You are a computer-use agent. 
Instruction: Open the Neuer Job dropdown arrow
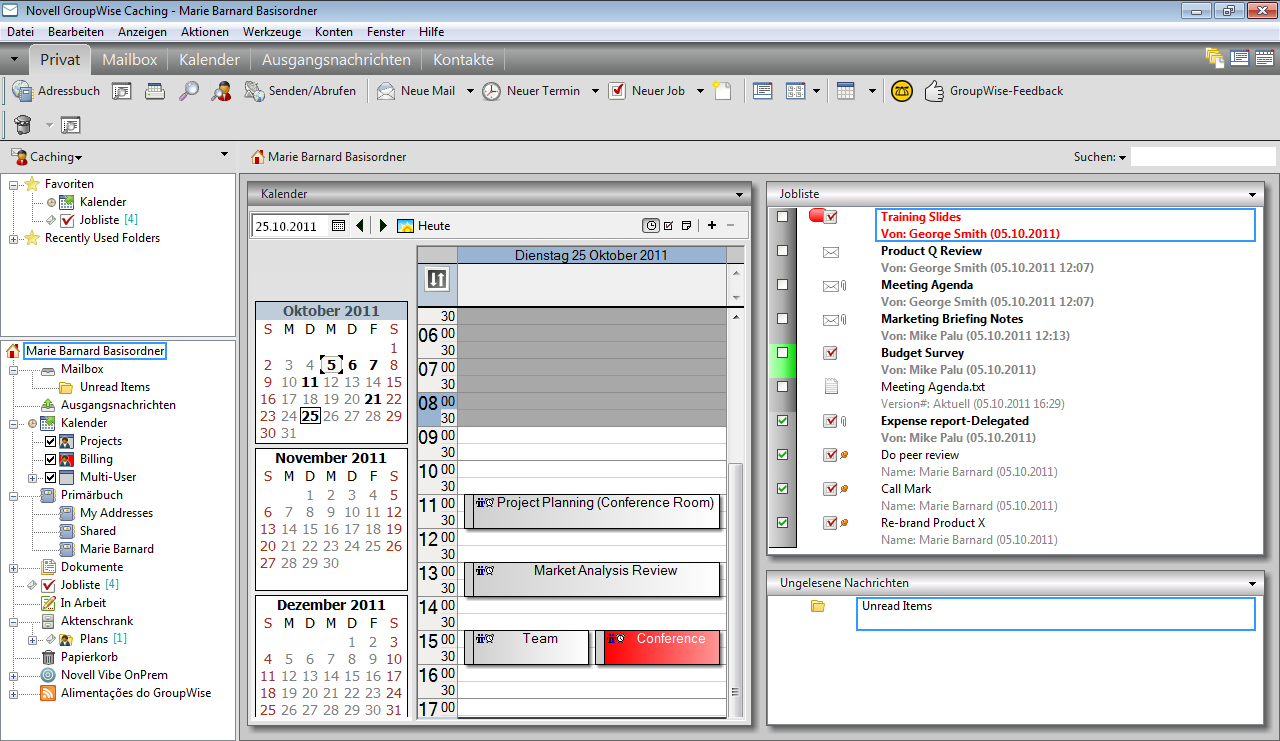700,91
